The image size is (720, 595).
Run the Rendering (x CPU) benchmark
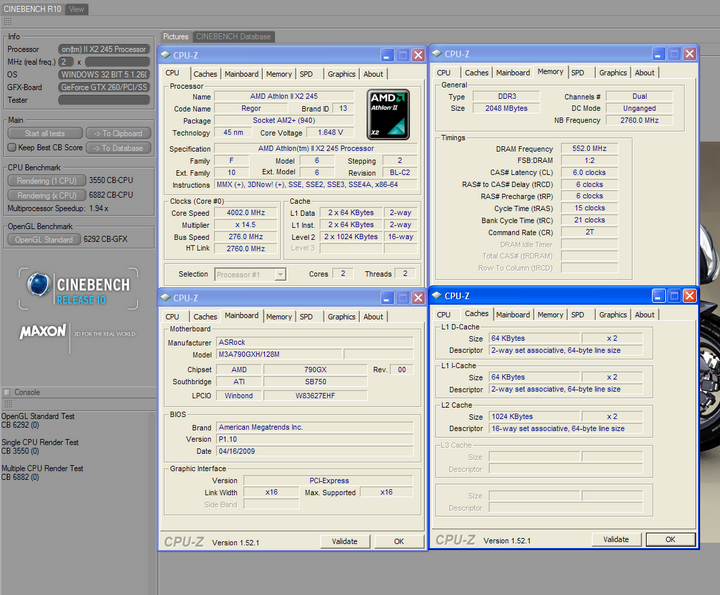[45, 195]
